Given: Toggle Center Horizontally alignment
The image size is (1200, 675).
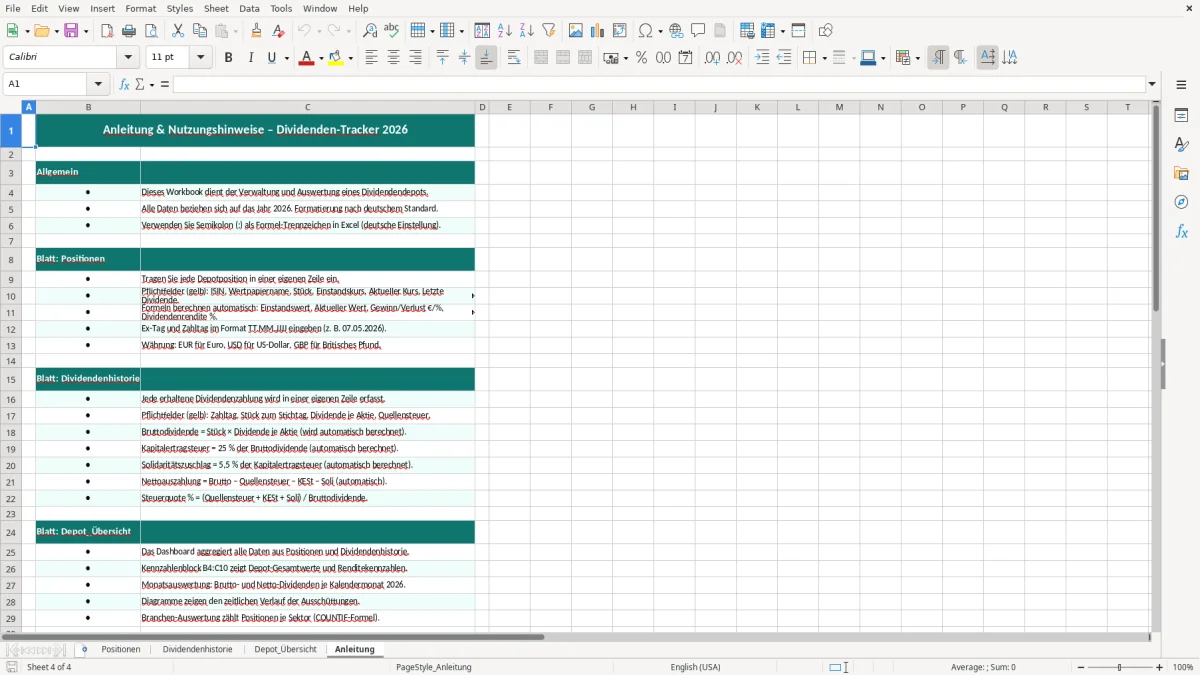Looking at the screenshot, I should 393,58.
